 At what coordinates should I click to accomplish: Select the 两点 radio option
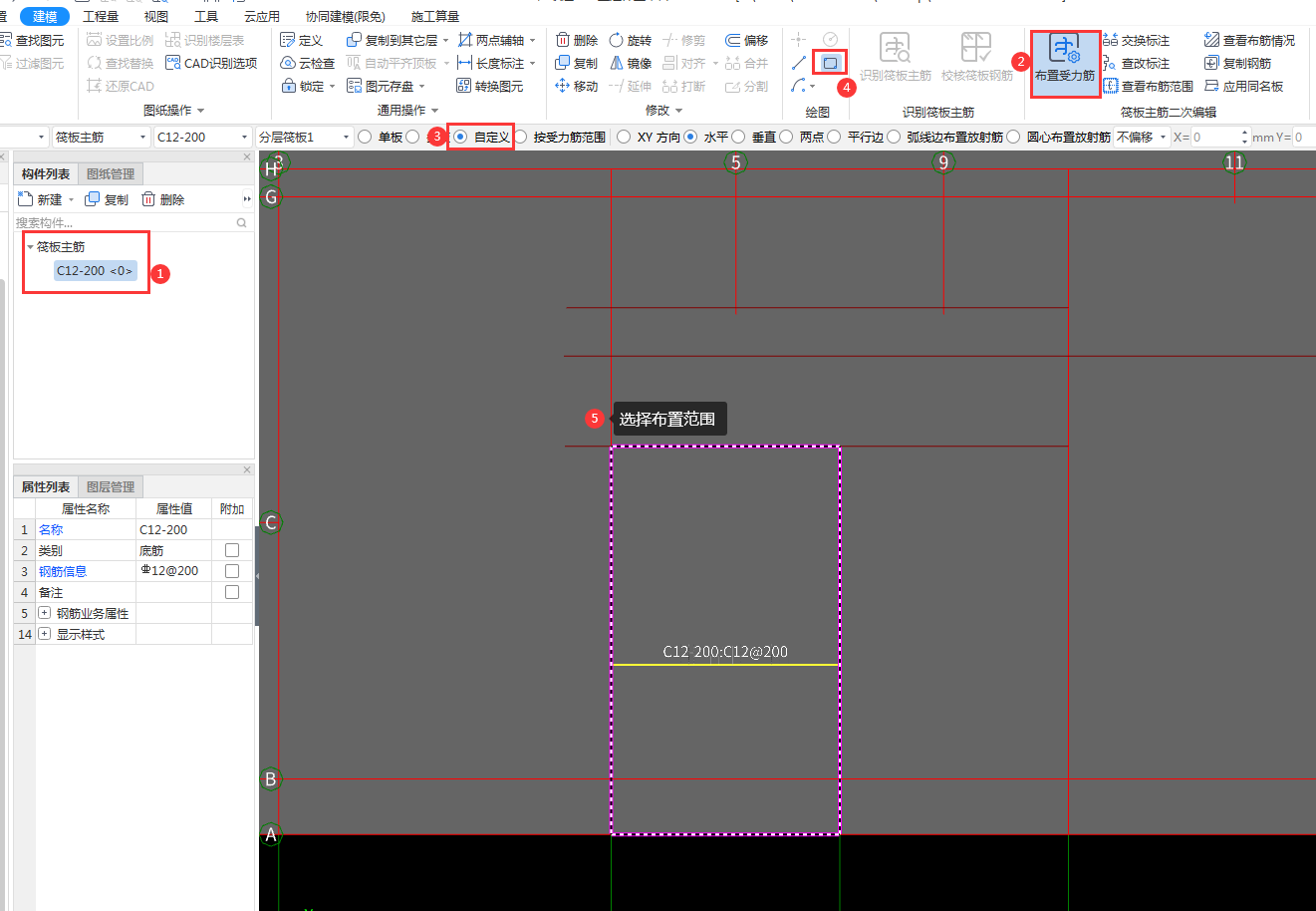point(786,137)
